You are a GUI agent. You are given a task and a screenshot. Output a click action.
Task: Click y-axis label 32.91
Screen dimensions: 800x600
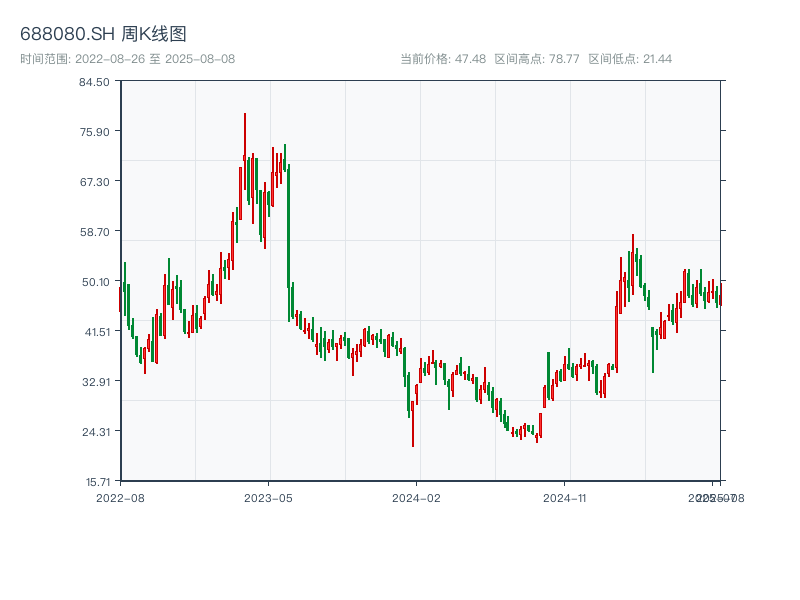(x=96, y=382)
